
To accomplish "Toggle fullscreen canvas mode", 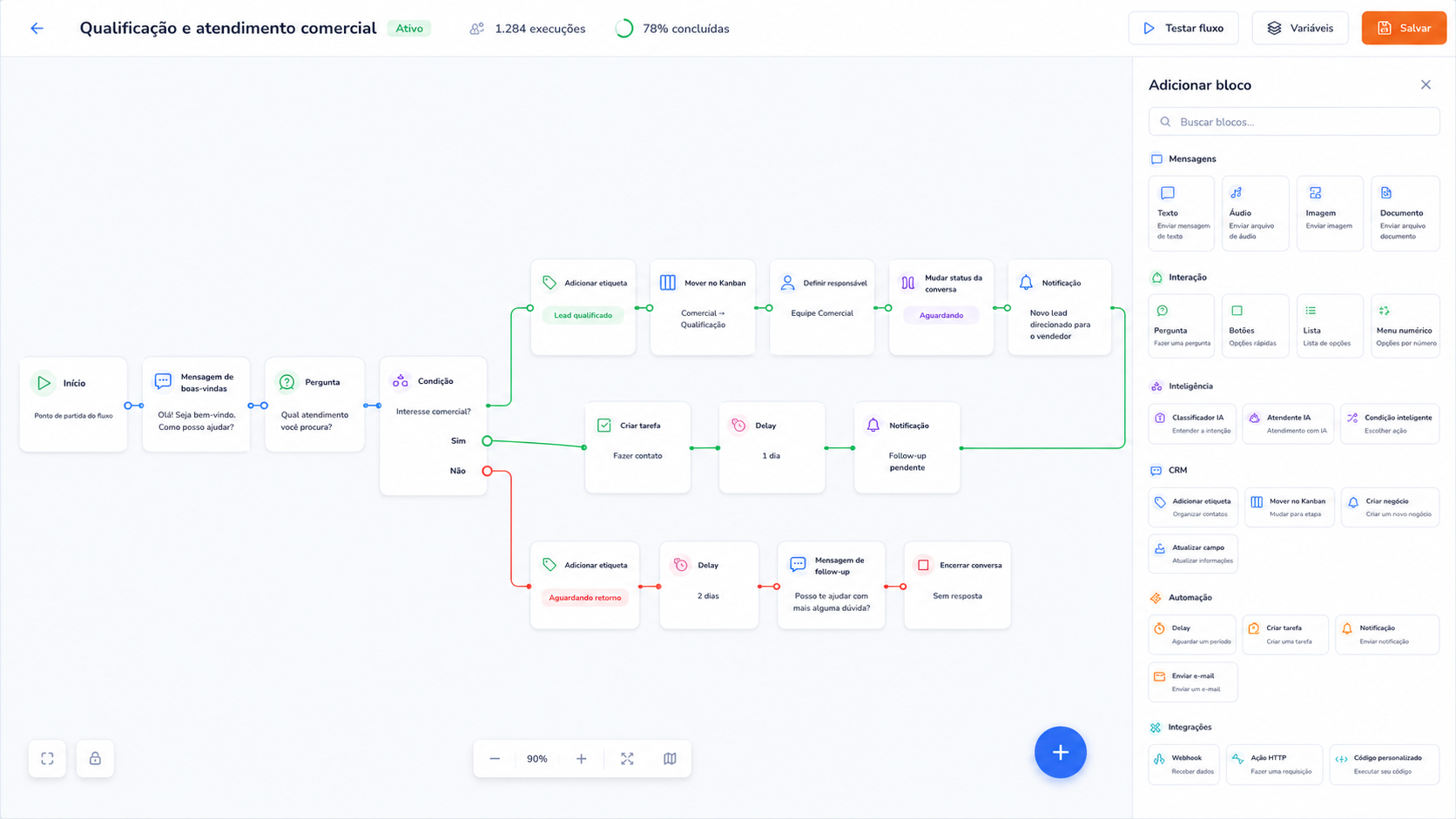I will 47,759.
